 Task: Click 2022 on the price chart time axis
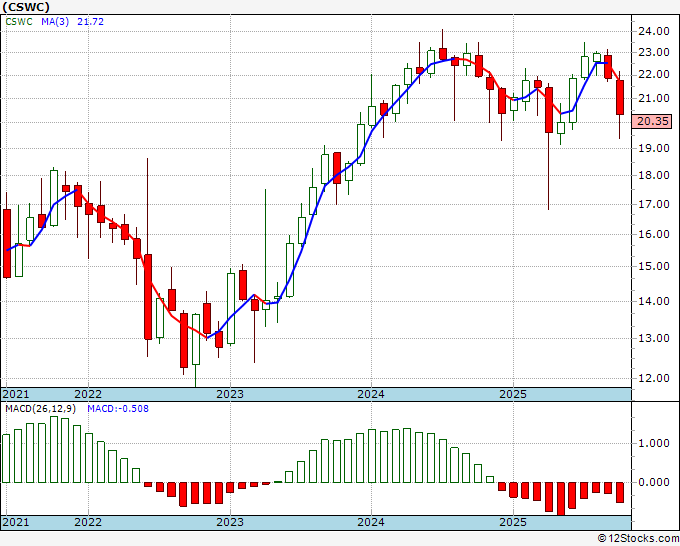pyautogui.click(x=88, y=394)
